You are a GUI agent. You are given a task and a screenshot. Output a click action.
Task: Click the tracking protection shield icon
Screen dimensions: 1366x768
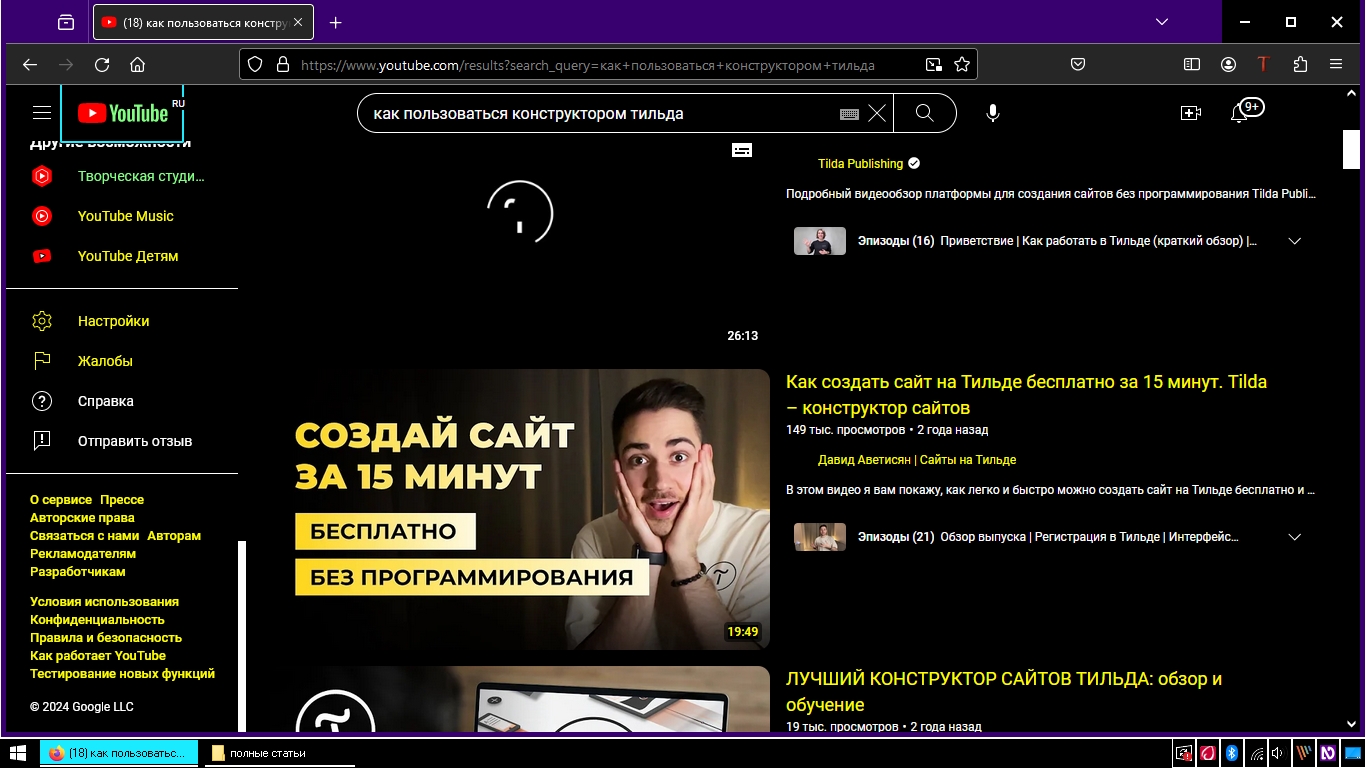255,64
